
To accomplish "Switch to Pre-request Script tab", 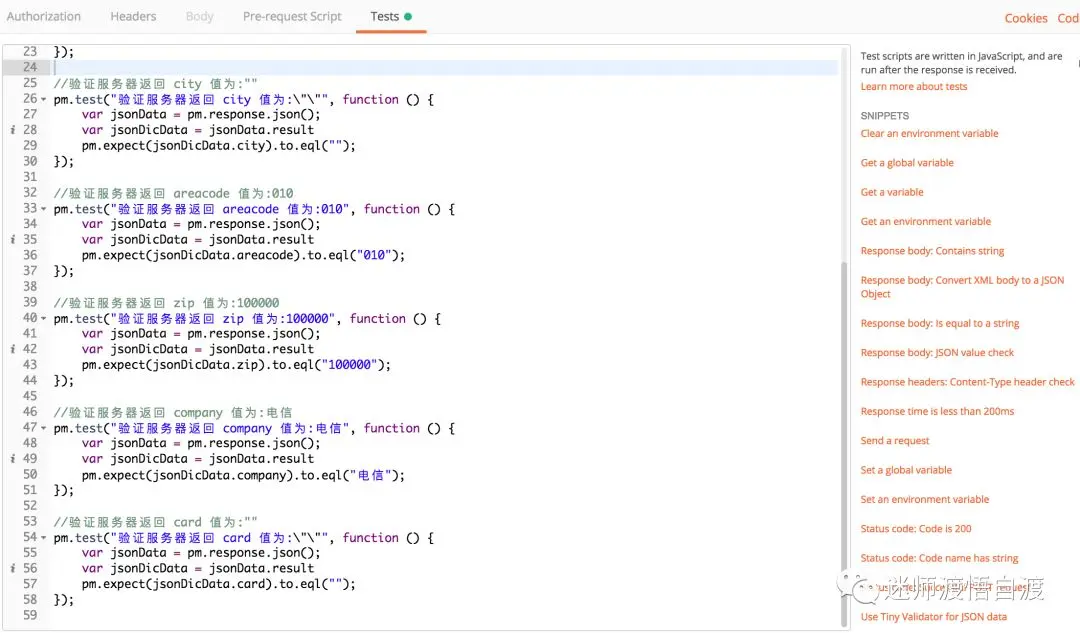I will coord(292,17).
